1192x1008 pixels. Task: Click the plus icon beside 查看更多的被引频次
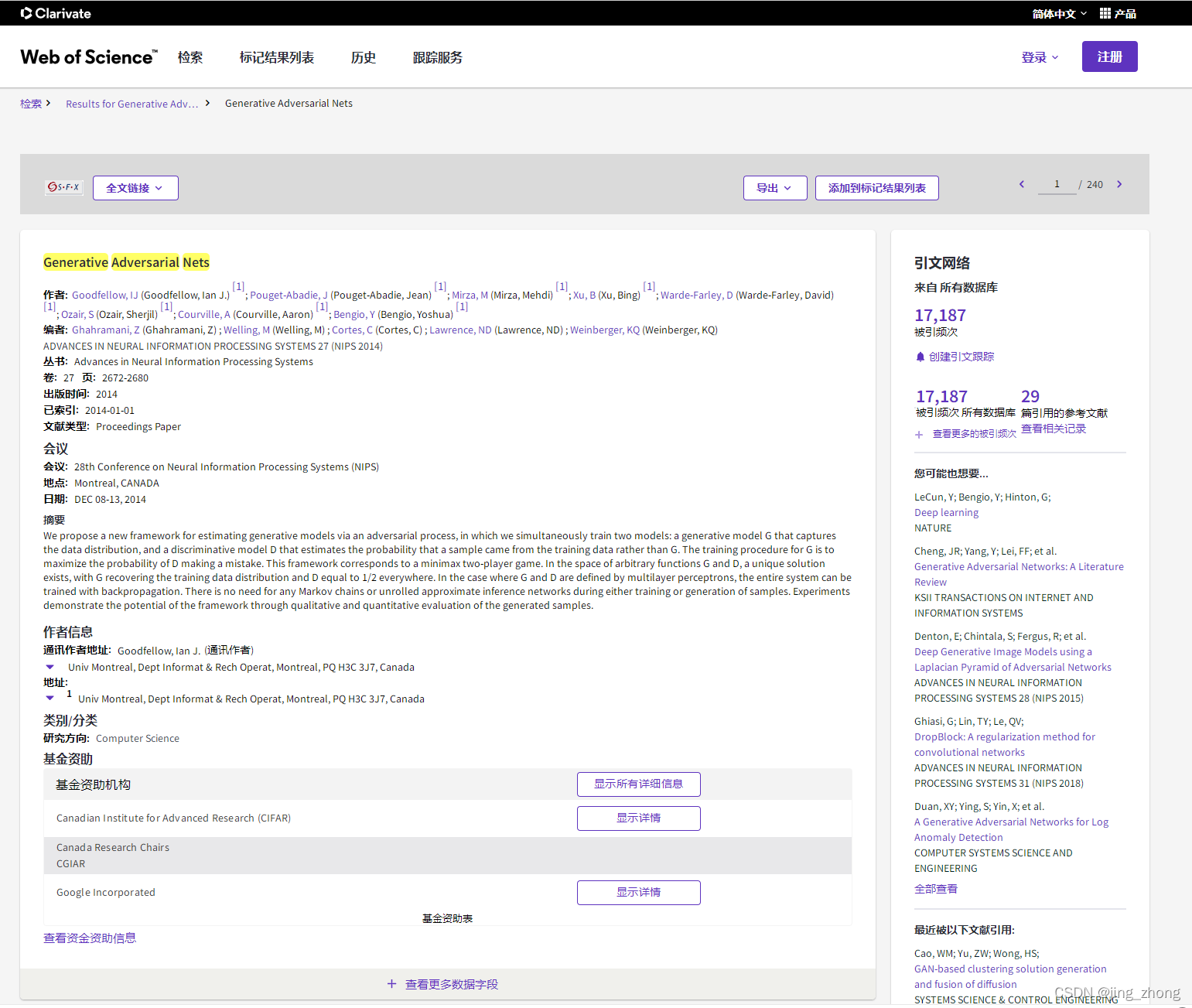(919, 434)
